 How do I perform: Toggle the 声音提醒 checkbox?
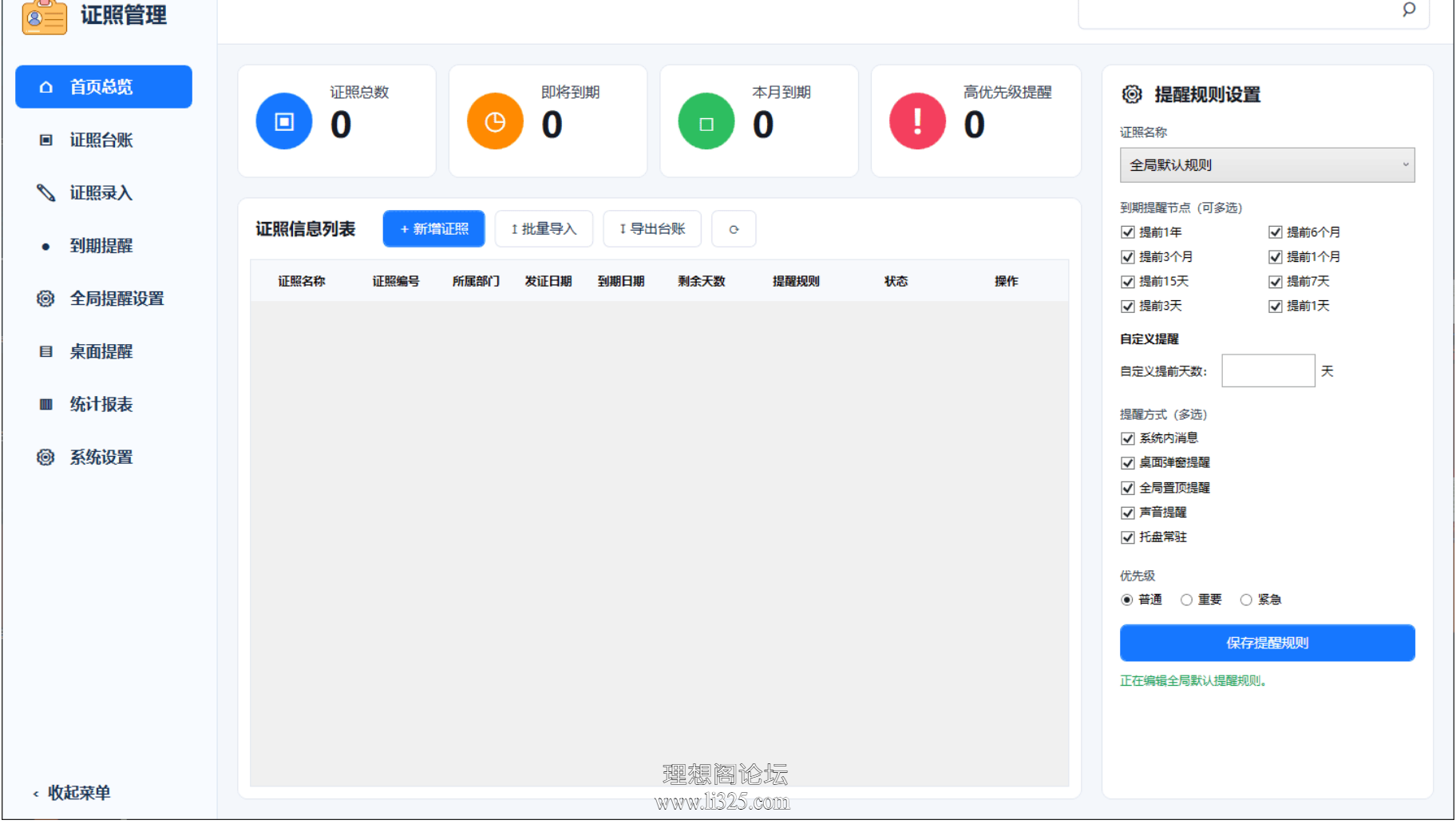pos(1128,513)
